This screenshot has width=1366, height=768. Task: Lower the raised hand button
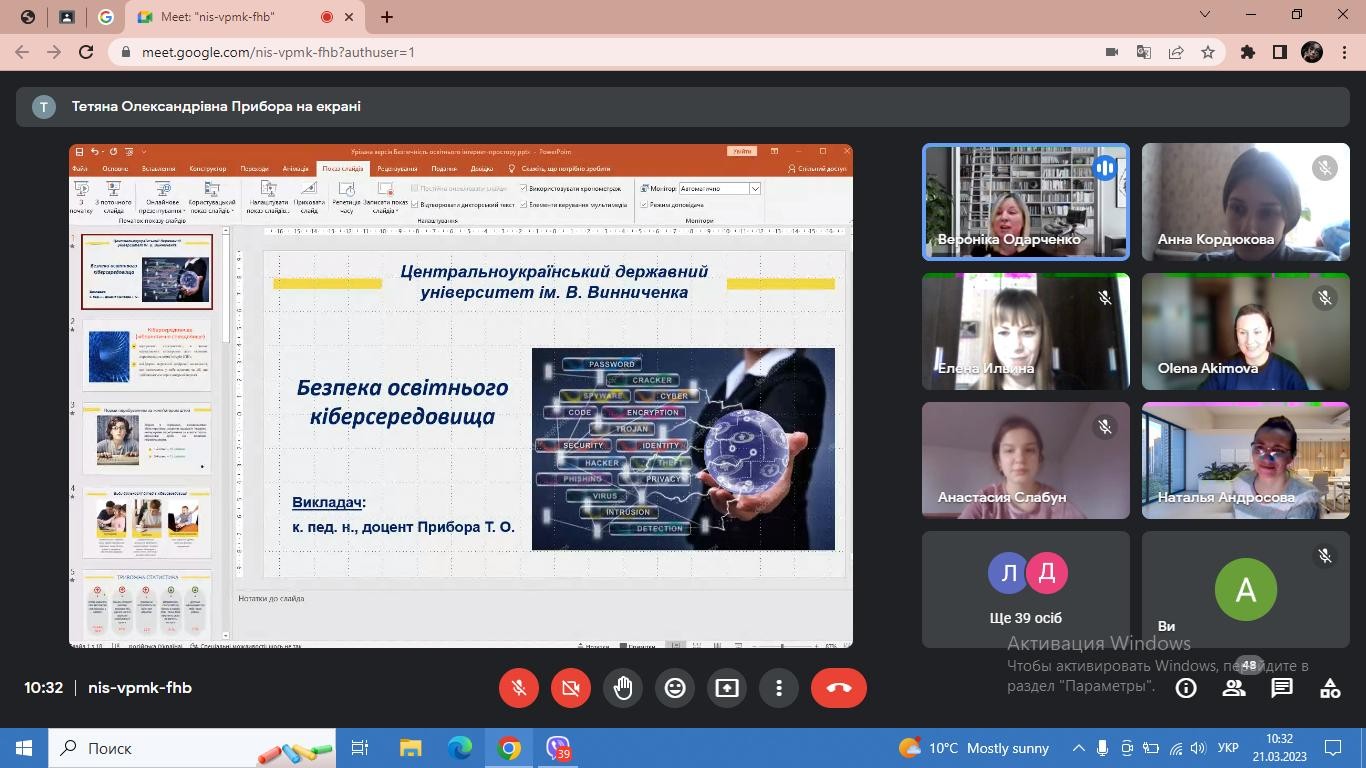[623, 688]
